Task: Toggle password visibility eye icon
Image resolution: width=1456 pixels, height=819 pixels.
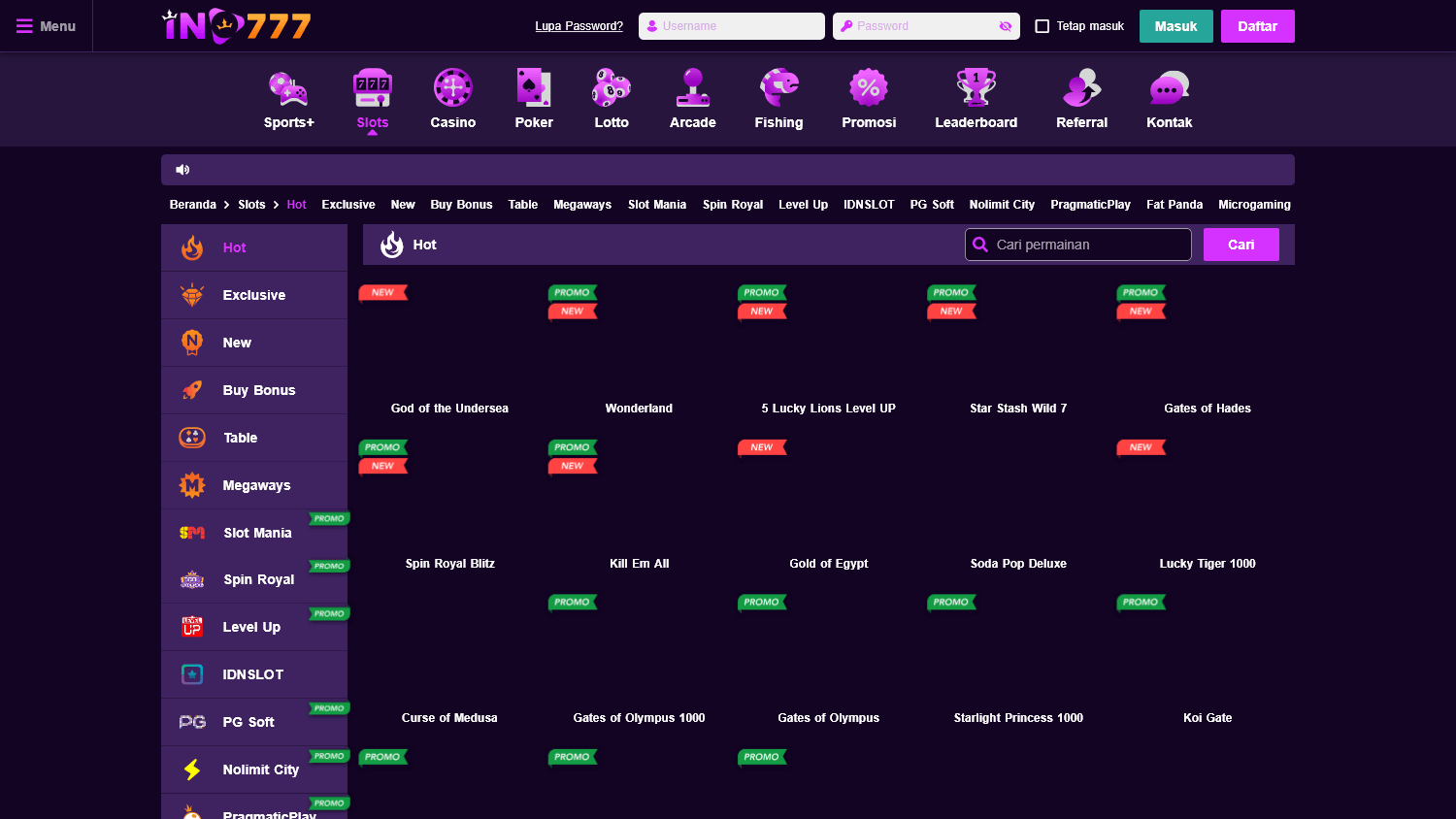Action: [1006, 26]
